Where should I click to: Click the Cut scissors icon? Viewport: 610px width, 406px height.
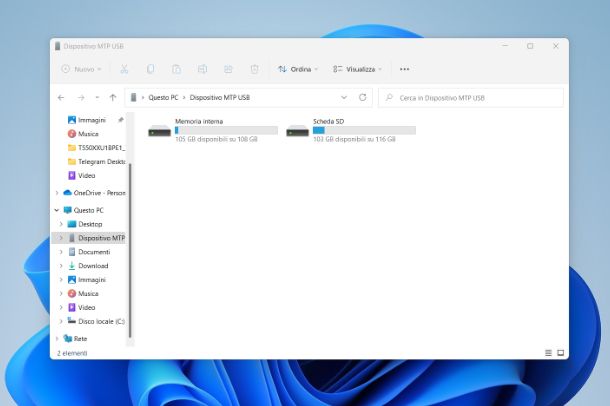coord(124,69)
